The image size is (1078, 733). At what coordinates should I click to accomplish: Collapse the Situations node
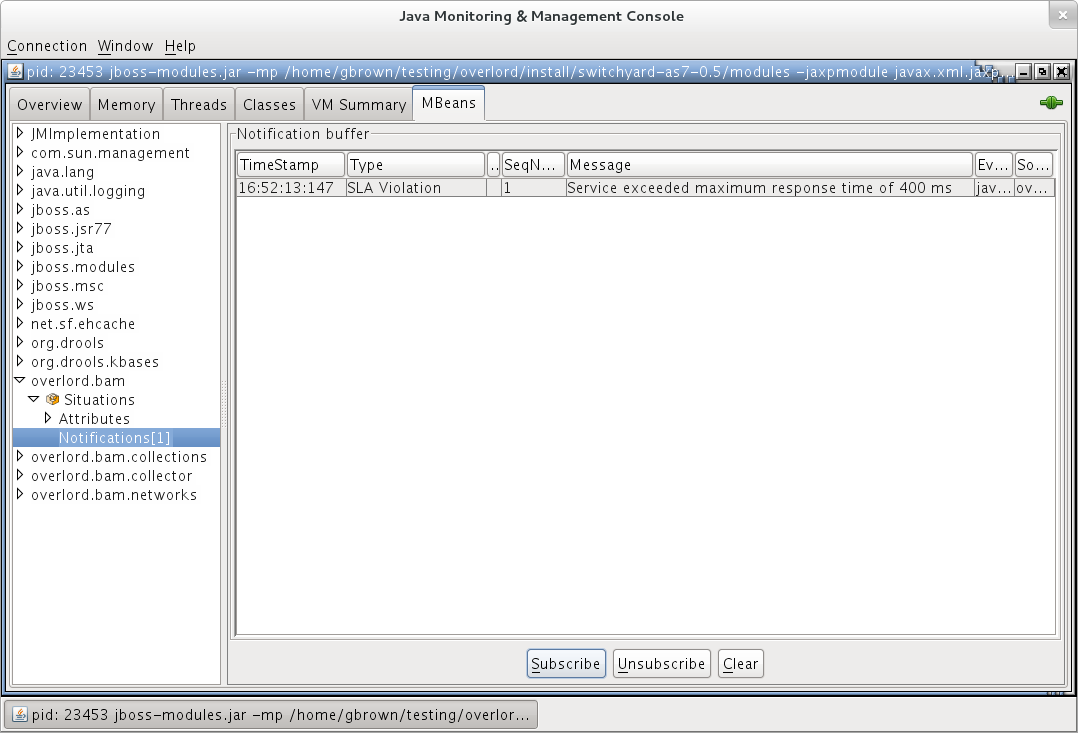coord(34,400)
